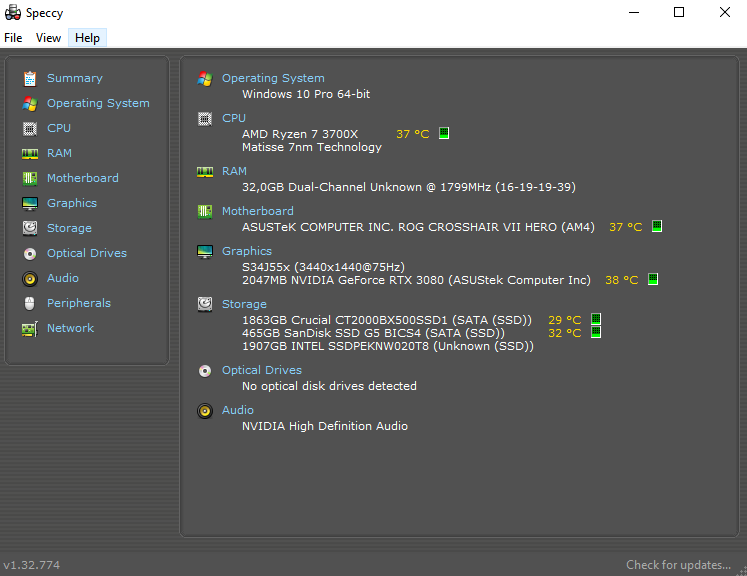Click the CPU chip icon in sidebar
747x576 pixels.
pos(30,129)
